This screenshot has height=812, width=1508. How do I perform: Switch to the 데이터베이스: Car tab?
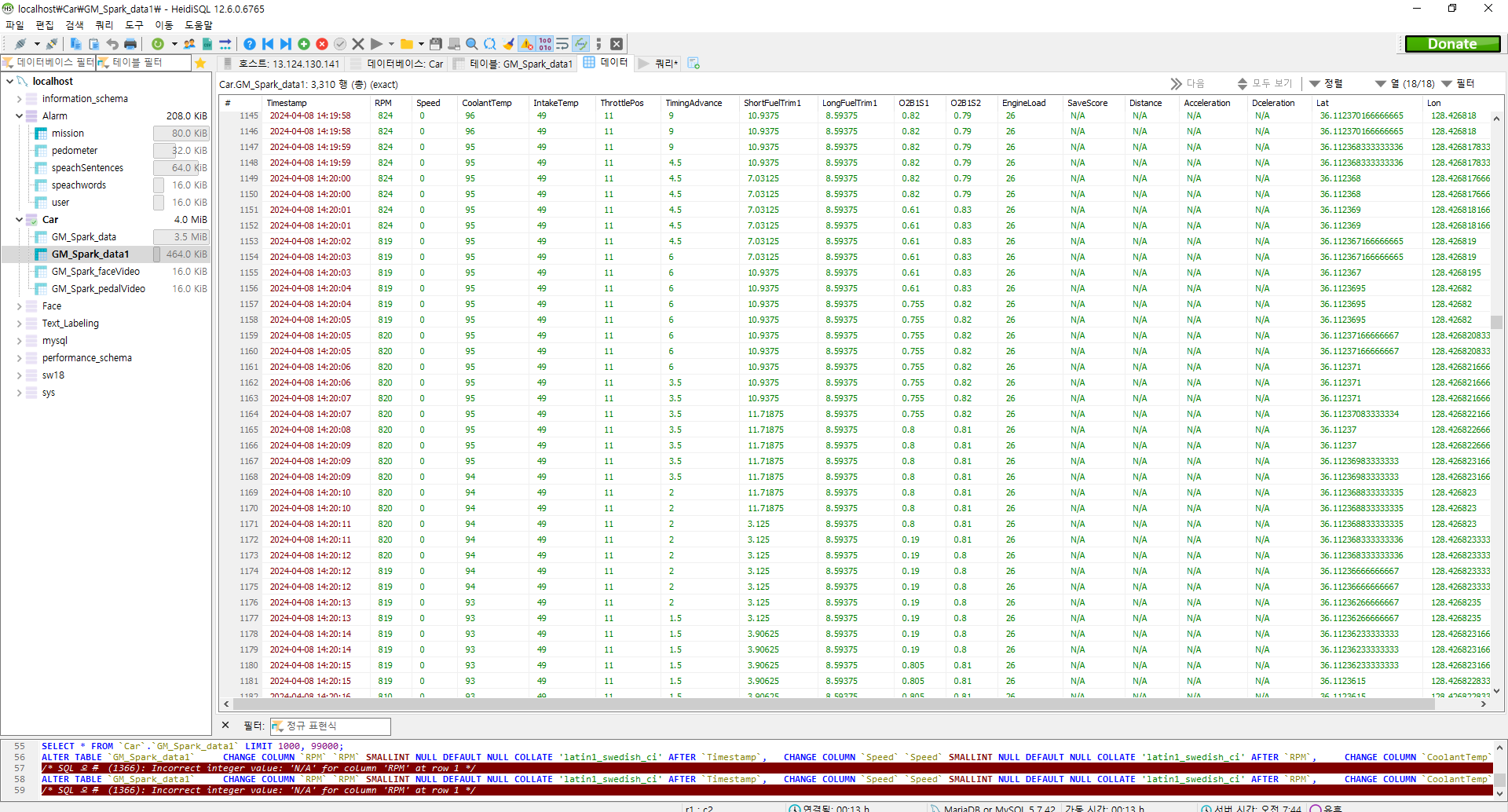[397, 64]
